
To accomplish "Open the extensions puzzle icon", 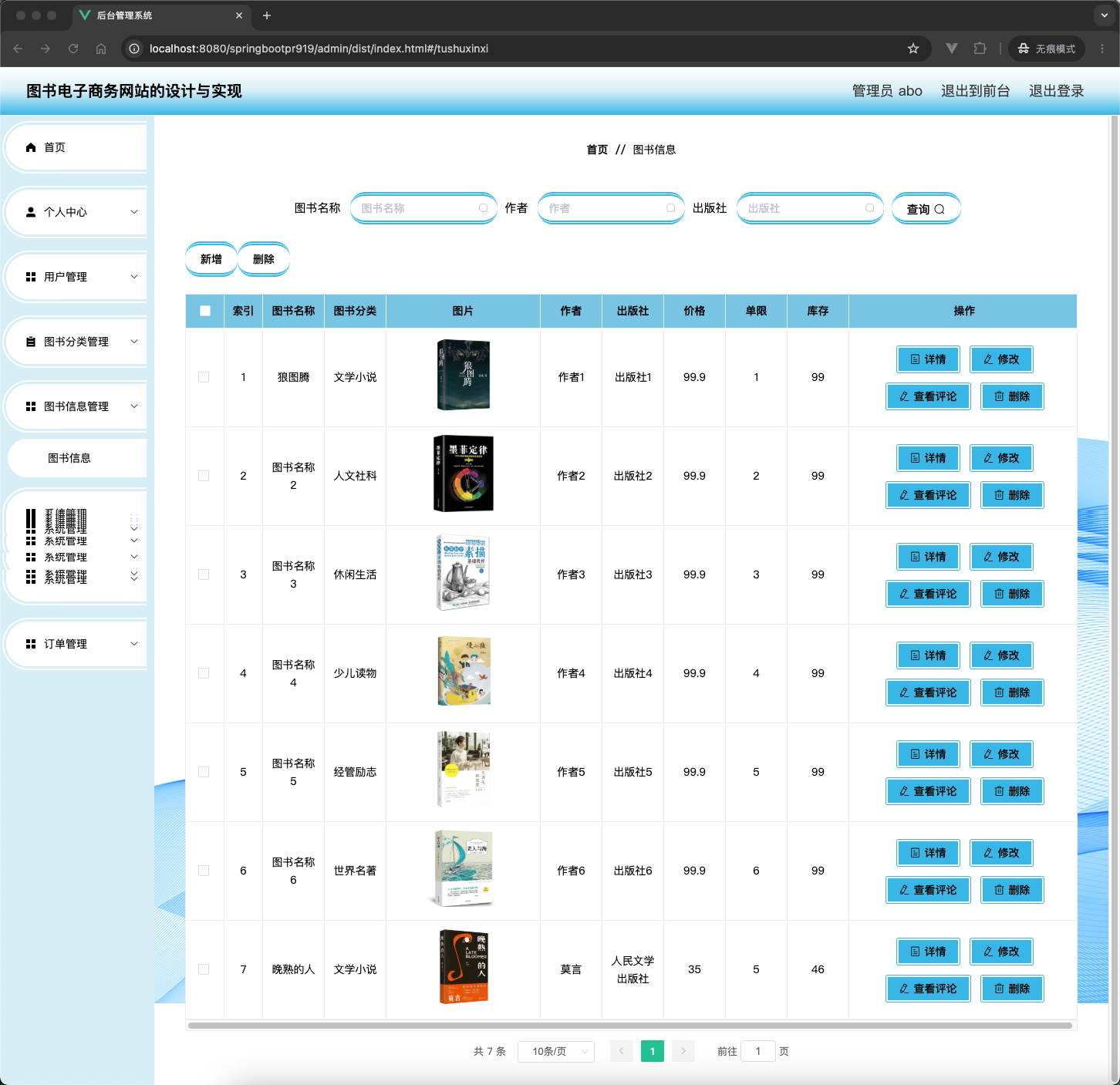I will click(980, 49).
